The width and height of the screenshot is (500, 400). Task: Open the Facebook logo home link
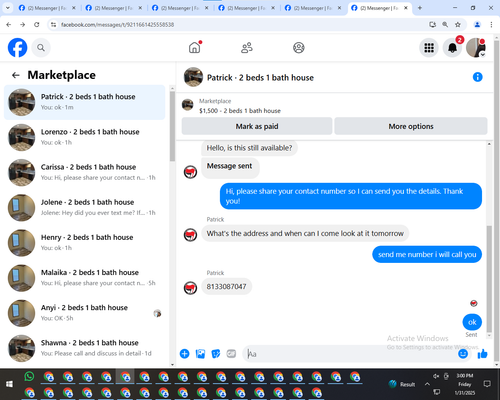click(x=17, y=48)
